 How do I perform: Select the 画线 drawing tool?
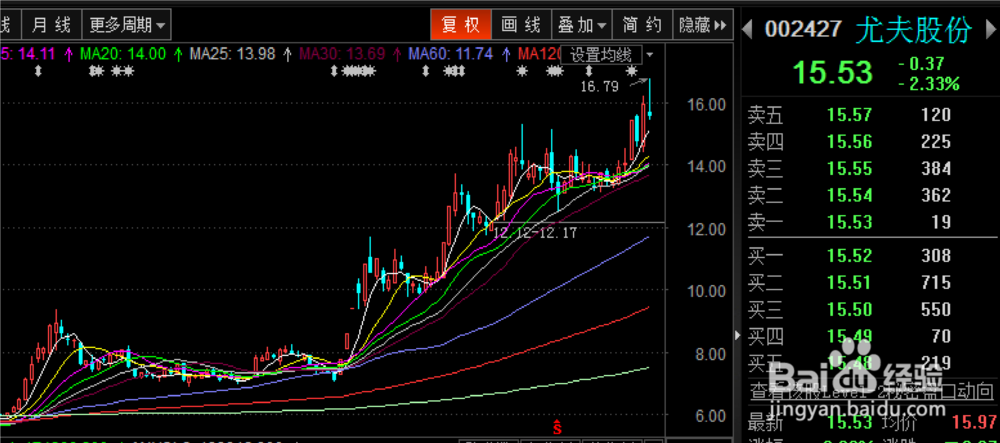click(521, 25)
